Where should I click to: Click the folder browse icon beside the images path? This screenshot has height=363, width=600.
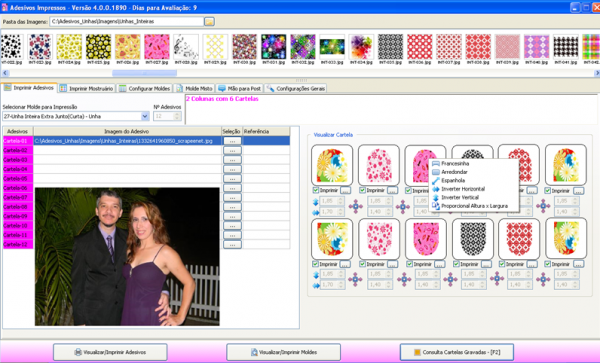(209, 22)
